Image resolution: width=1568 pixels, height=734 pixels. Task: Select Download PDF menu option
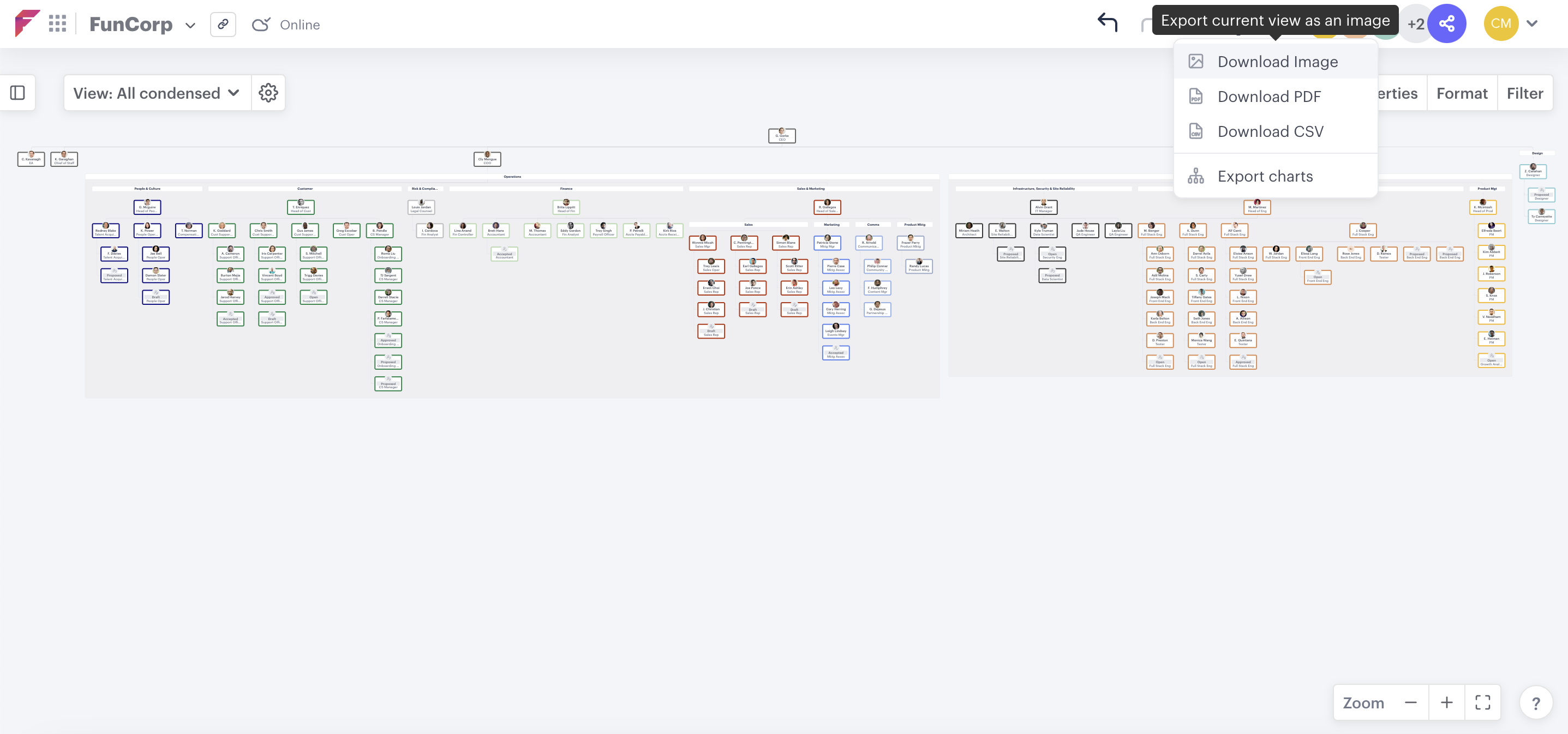click(1268, 96)
